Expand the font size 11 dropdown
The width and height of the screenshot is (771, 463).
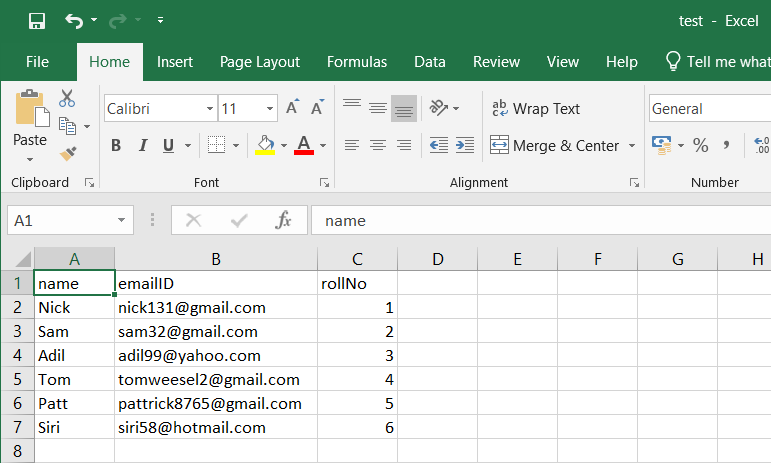(x=270, y=109)
